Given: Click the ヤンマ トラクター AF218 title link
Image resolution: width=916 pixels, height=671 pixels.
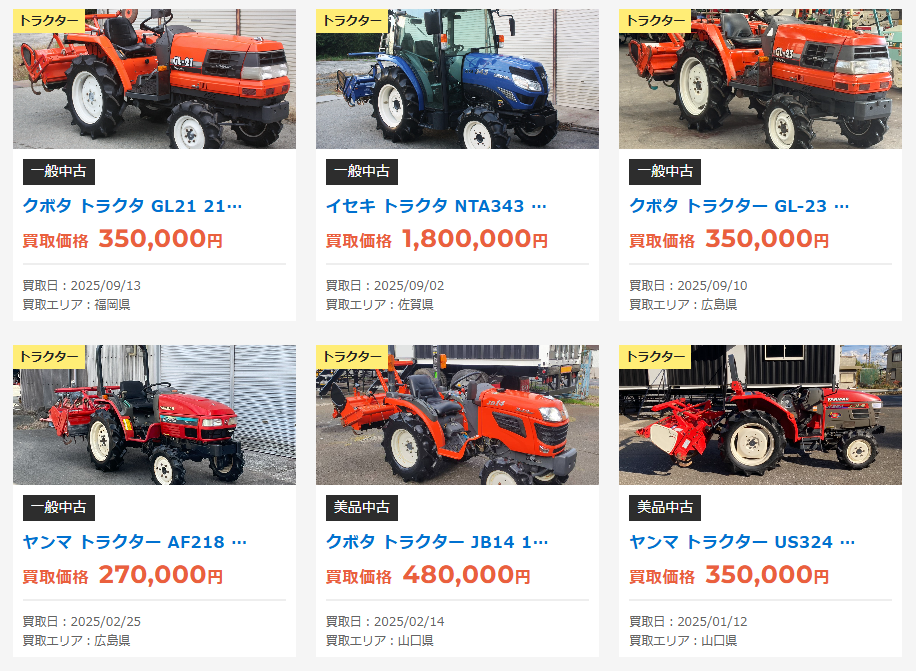Looking at the screenshot, I should click(134, 542).
